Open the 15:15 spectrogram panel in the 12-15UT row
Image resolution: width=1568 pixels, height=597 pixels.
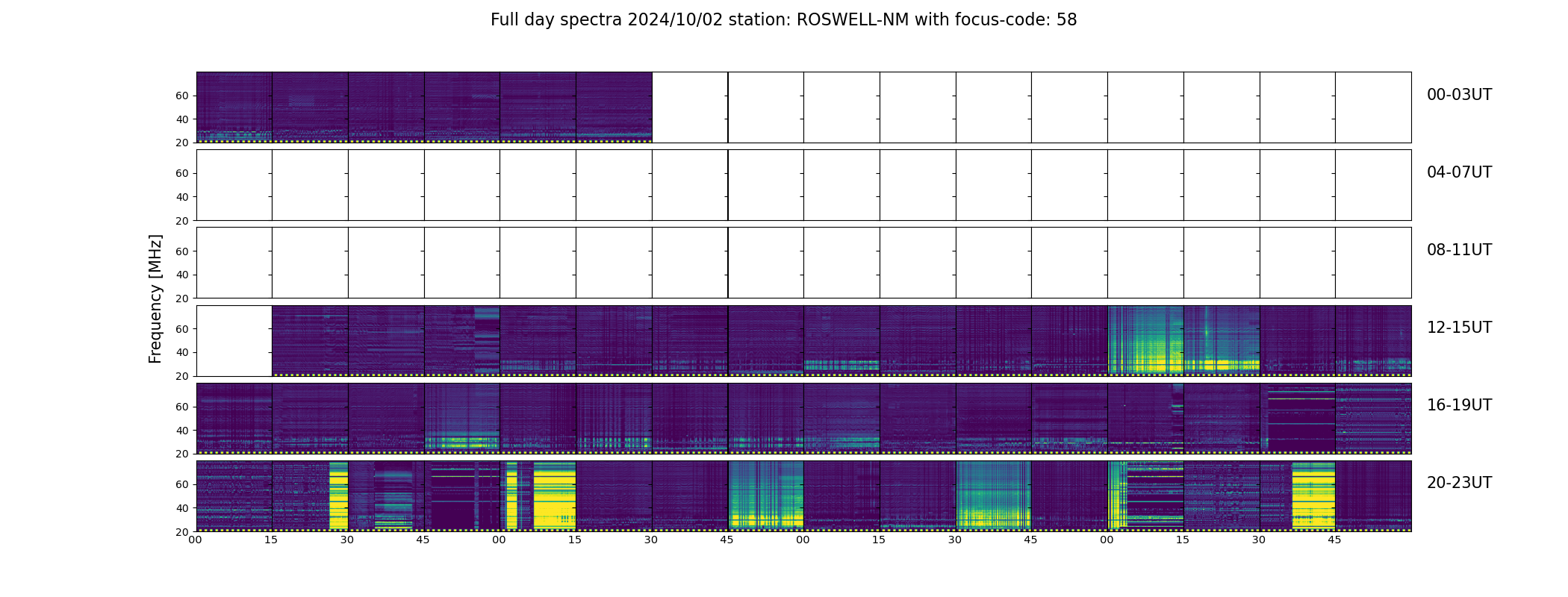[x=1222, y=340]
